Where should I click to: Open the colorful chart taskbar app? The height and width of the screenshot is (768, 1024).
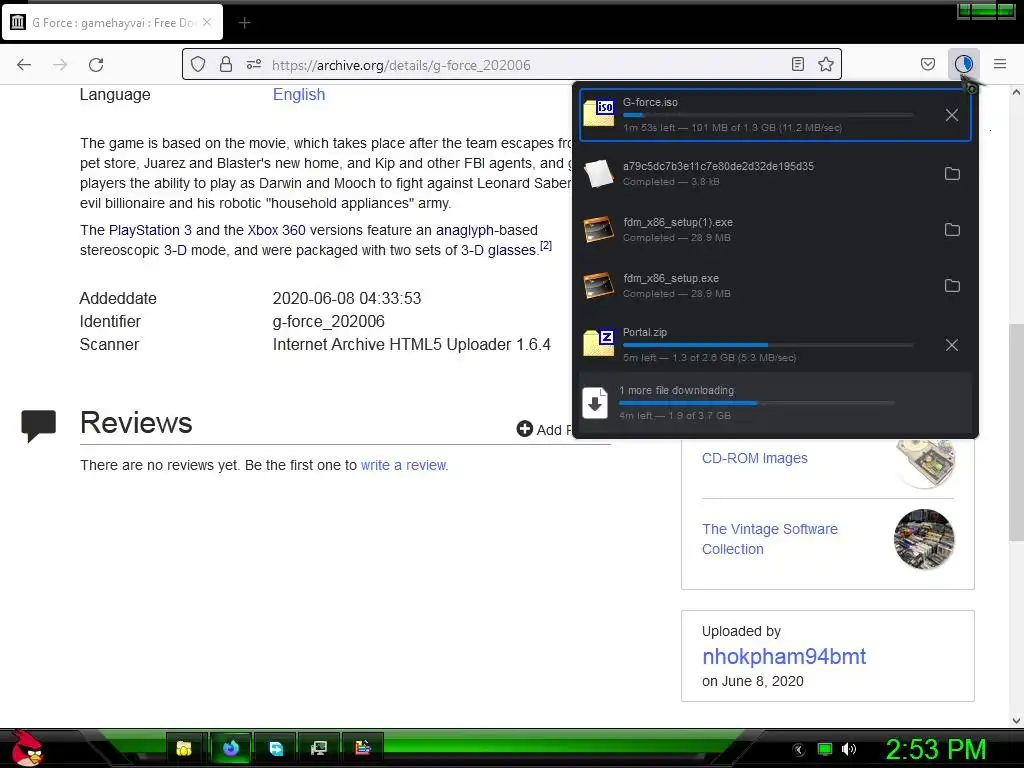362,748
